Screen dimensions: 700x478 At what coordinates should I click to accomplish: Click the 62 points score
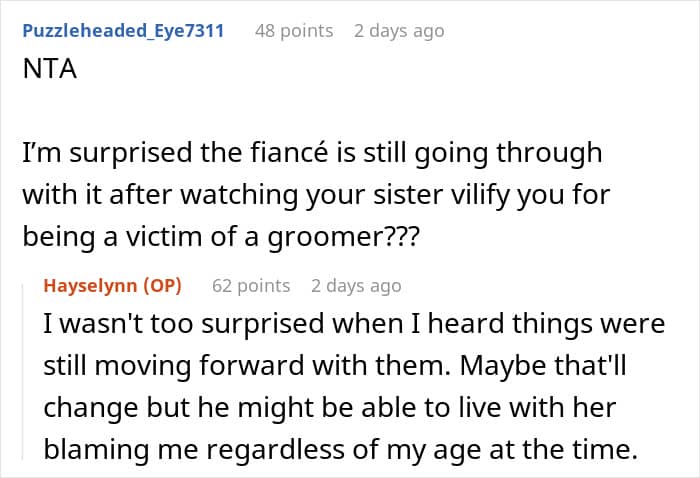point(251,286)
